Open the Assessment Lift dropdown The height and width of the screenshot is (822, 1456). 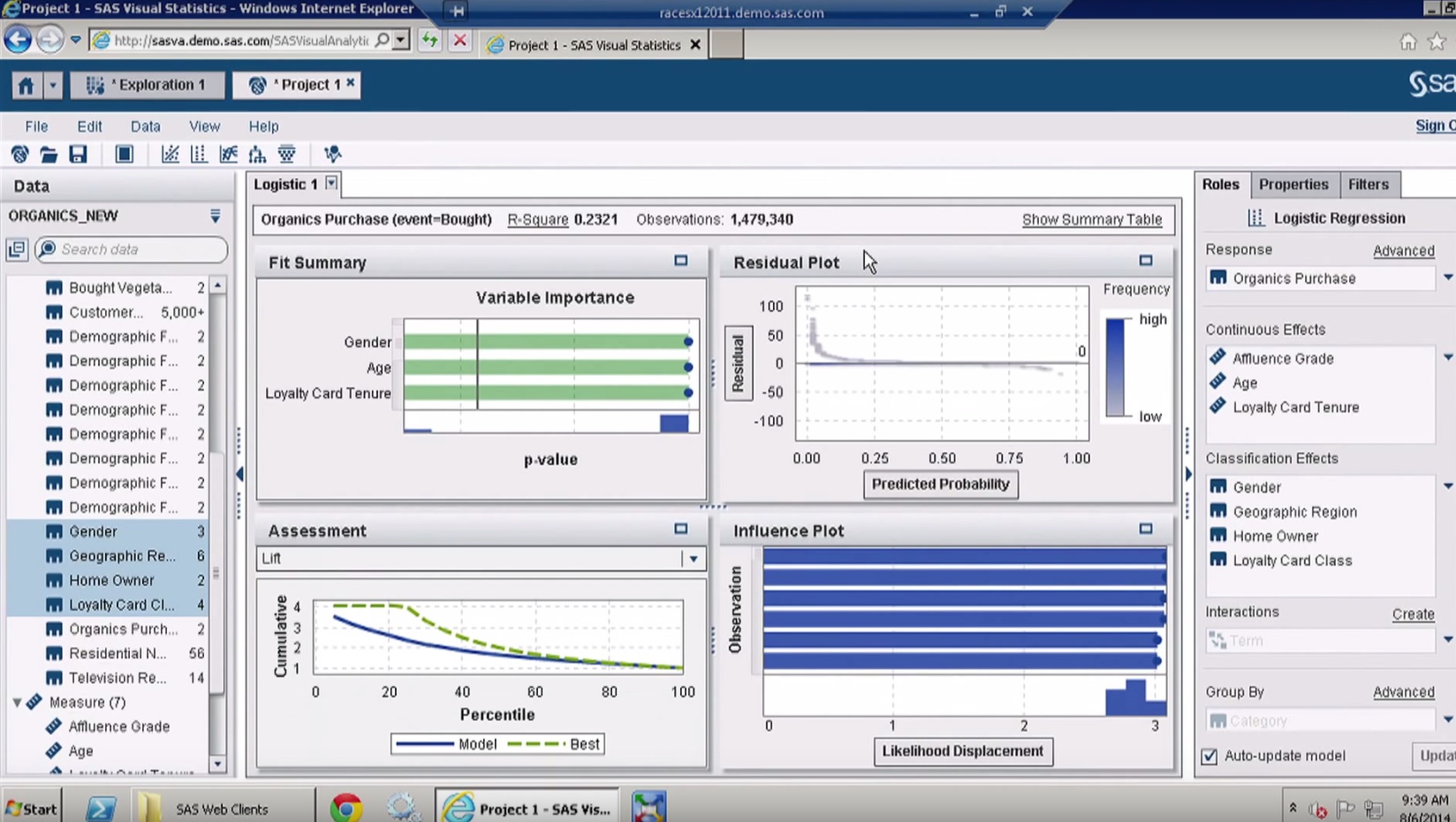pyautogui.click(x=694, y=559)
